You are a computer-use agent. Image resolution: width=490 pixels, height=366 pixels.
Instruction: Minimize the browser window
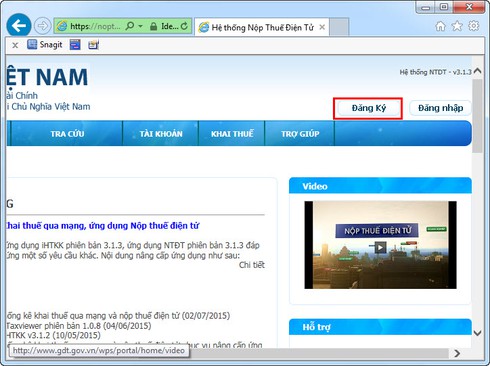(x=426, y=7)
